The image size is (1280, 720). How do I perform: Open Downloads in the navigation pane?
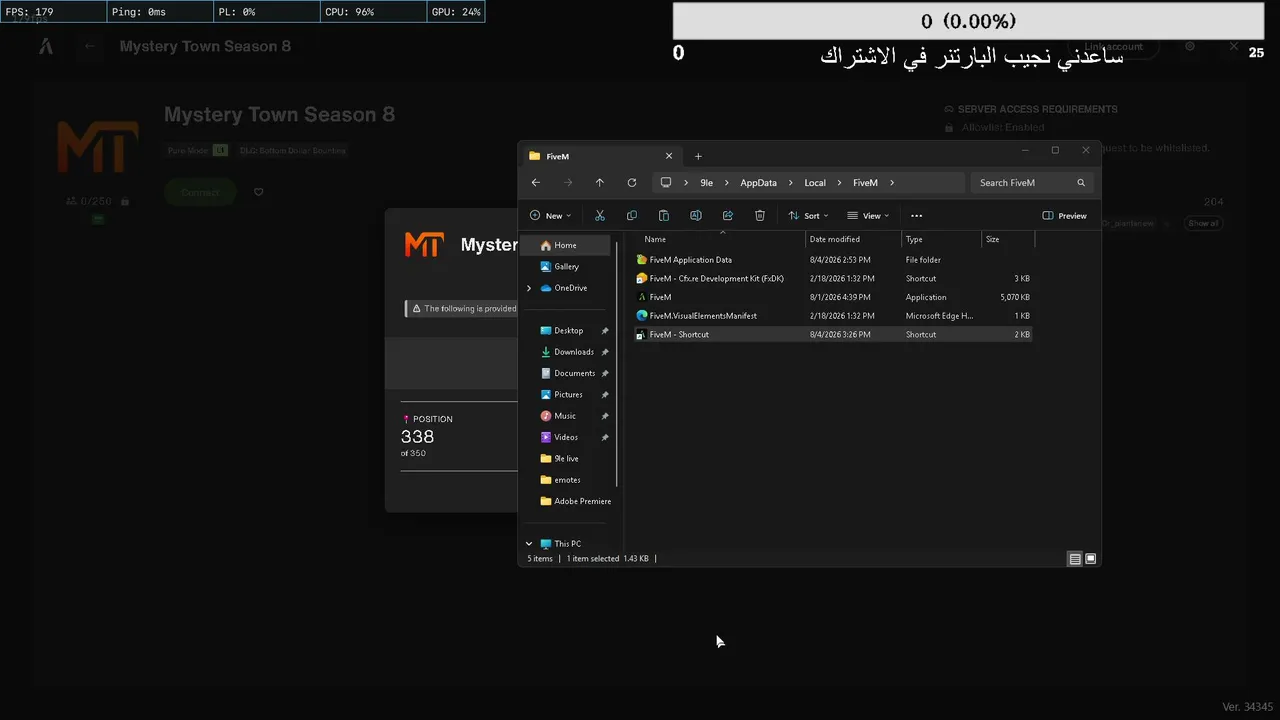tap(567, 352)
